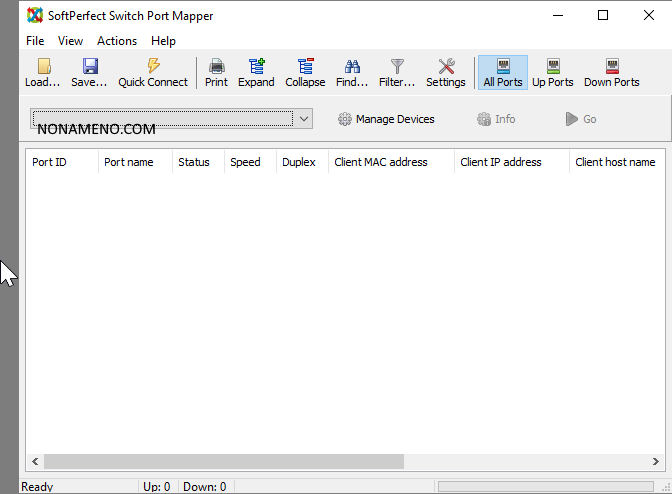This screenshot has width=672, height=494.
Task: Click the Load toolbar icon
Action: tap(42, 67)
